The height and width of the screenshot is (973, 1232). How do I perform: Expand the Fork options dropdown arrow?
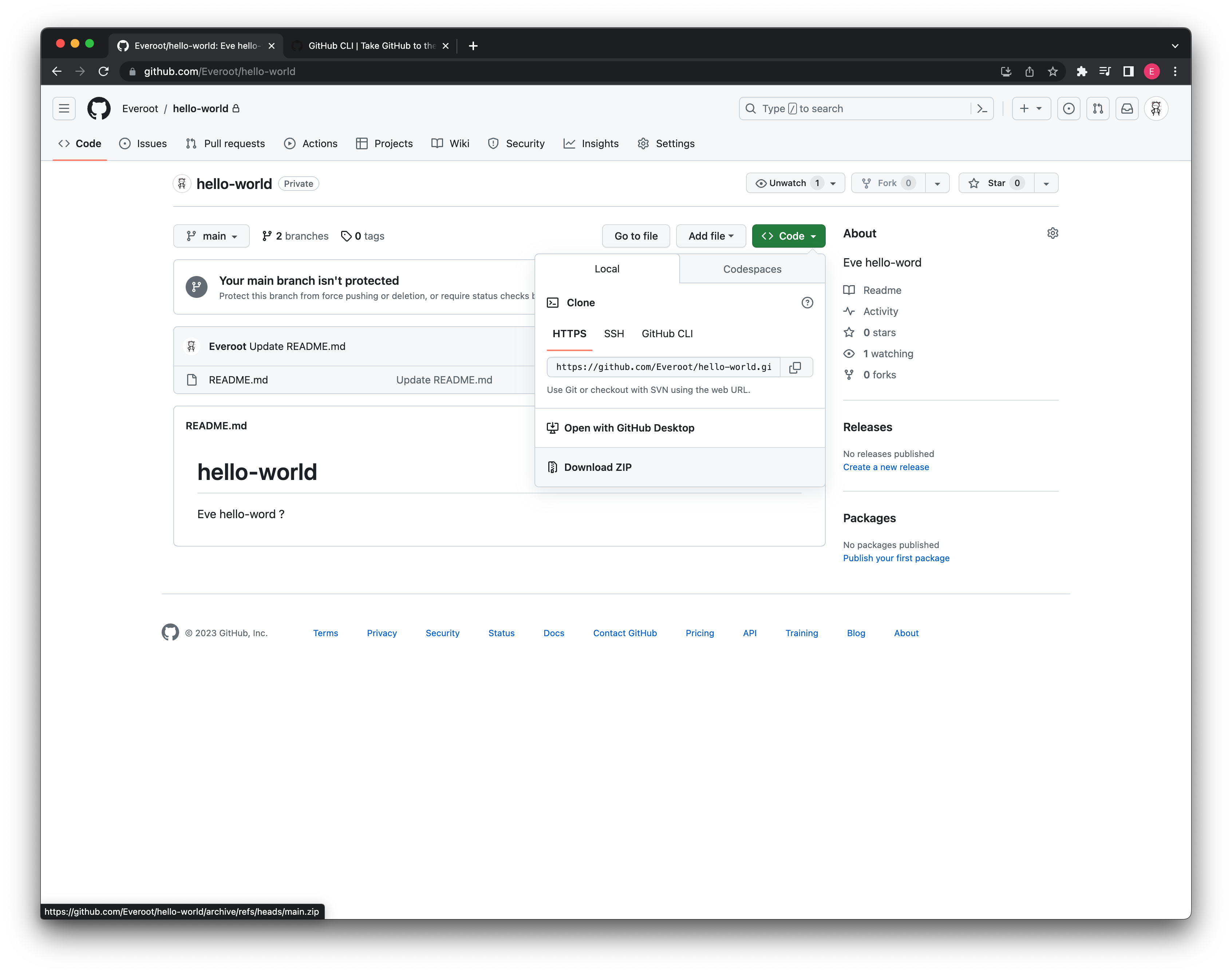(x=937, y=183)
